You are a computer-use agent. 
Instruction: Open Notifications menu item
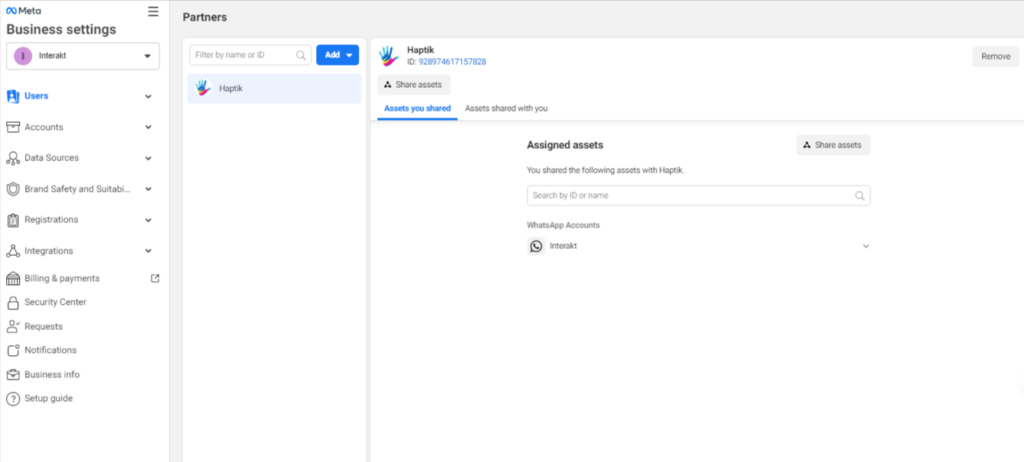click(x=50, y=350)
